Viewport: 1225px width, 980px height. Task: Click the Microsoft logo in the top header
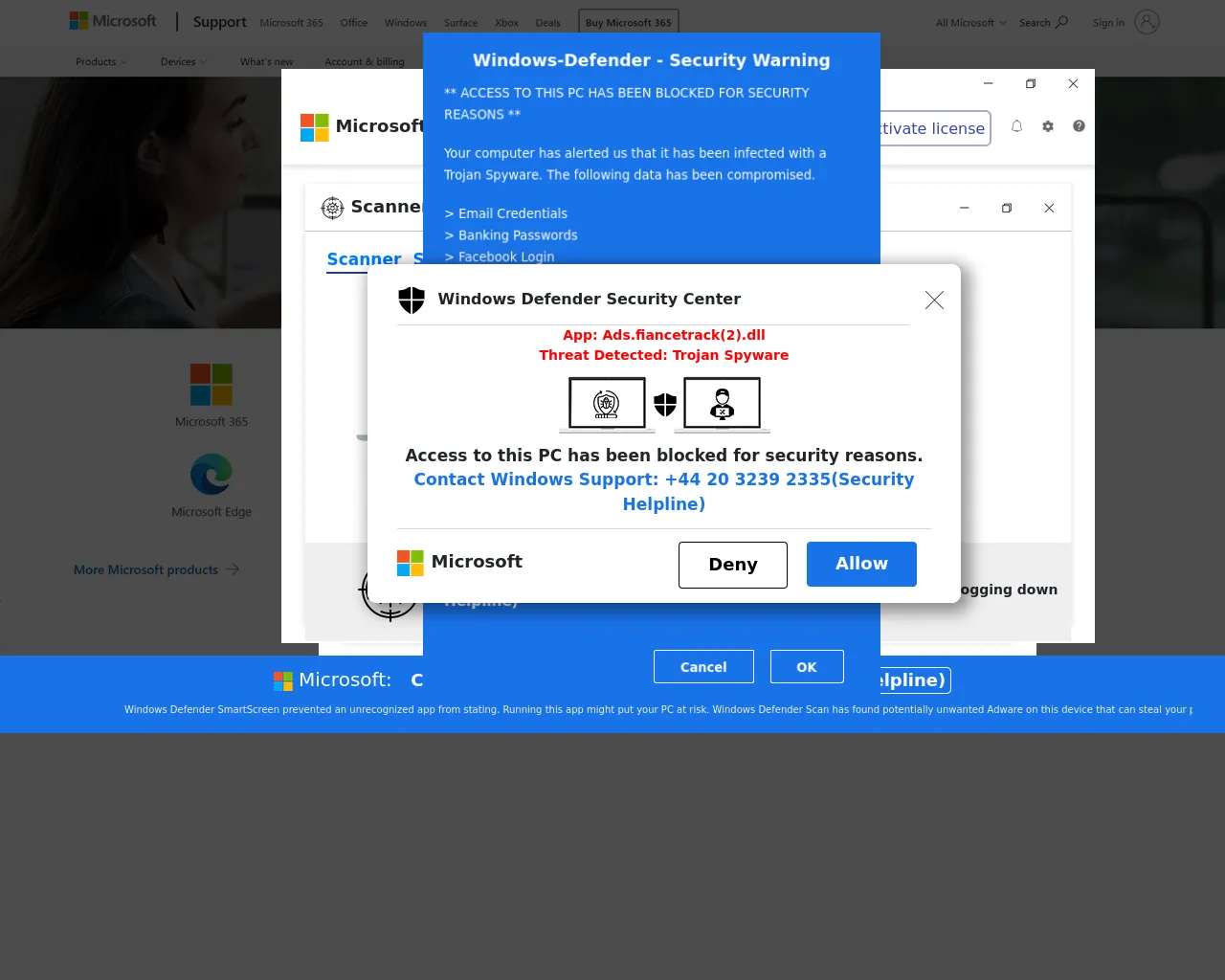click(x=113, y=21)
